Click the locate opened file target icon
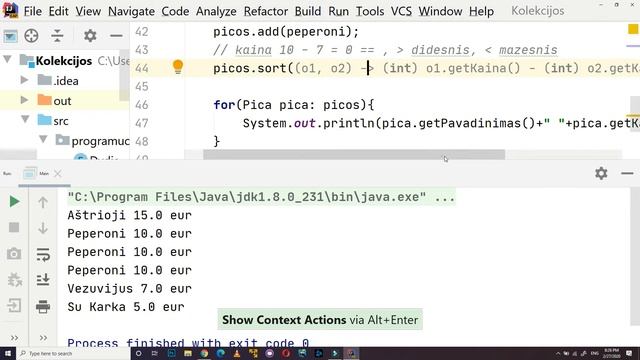640x360 pixels. tap(31, 36)
